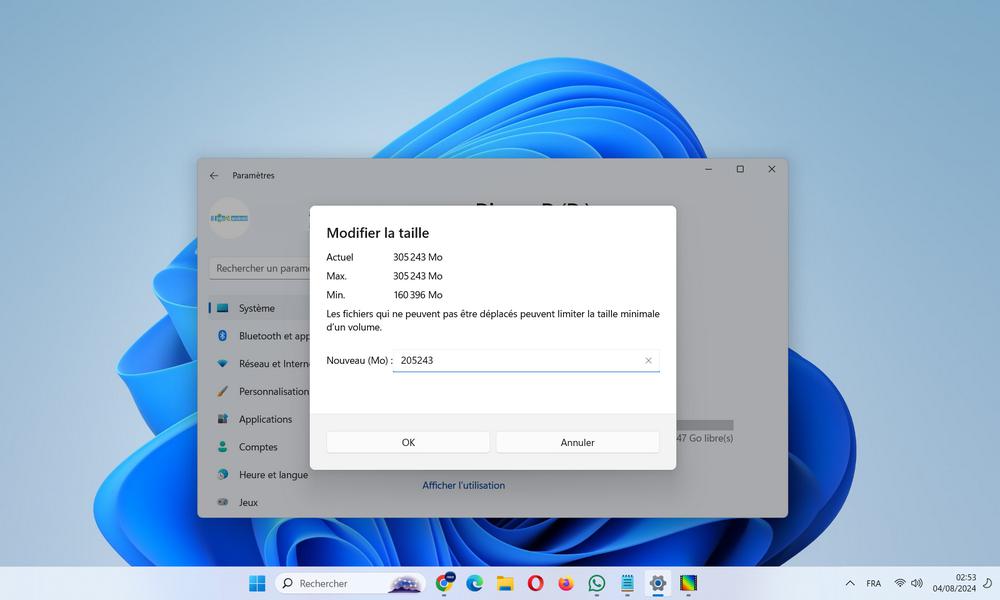Open WhatsApp from the taskbar
1000x600 pixels.
click(x=597, y=583)
